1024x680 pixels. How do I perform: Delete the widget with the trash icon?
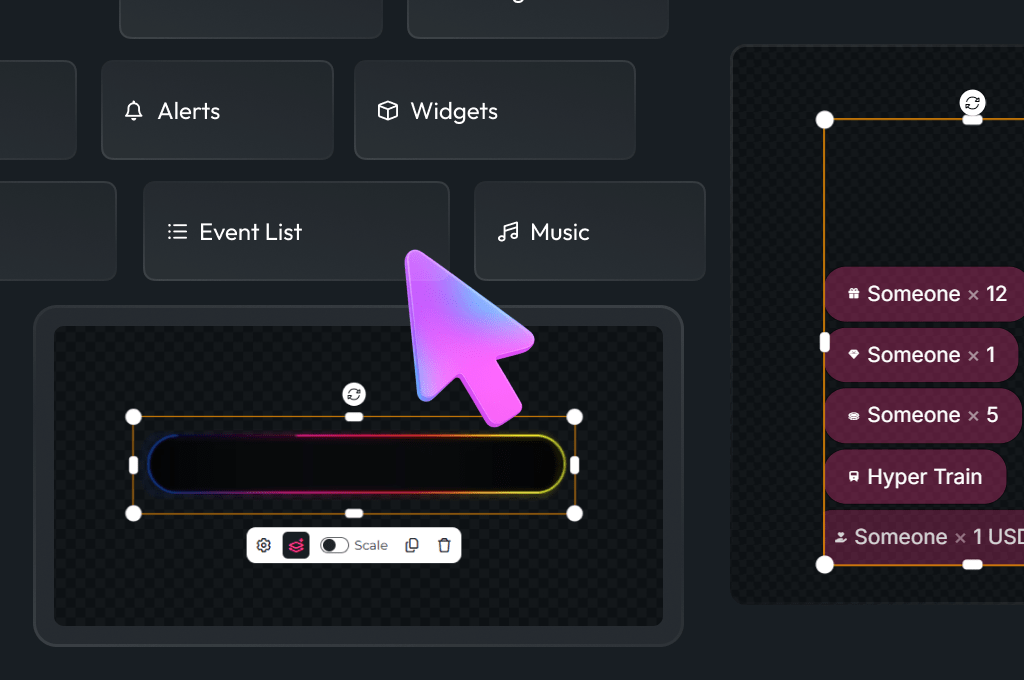pyautogui.click(x=444, y=545)
